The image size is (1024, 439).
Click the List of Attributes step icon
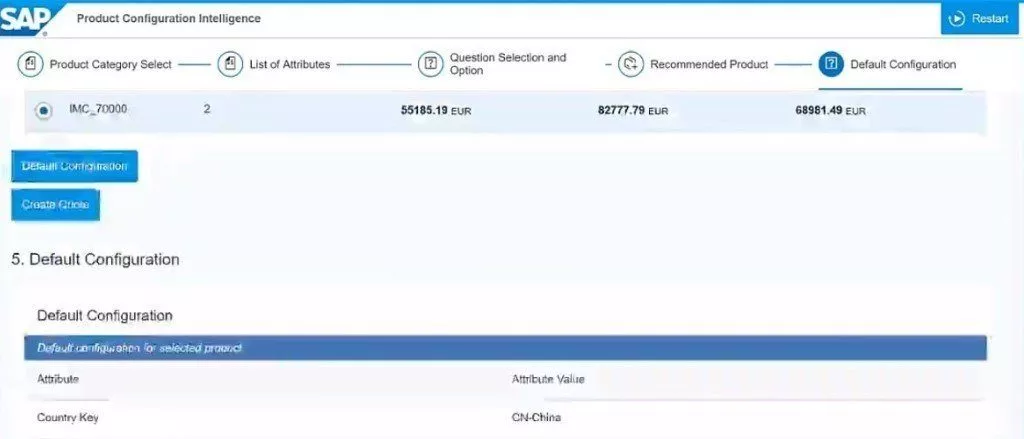[230, 65]
